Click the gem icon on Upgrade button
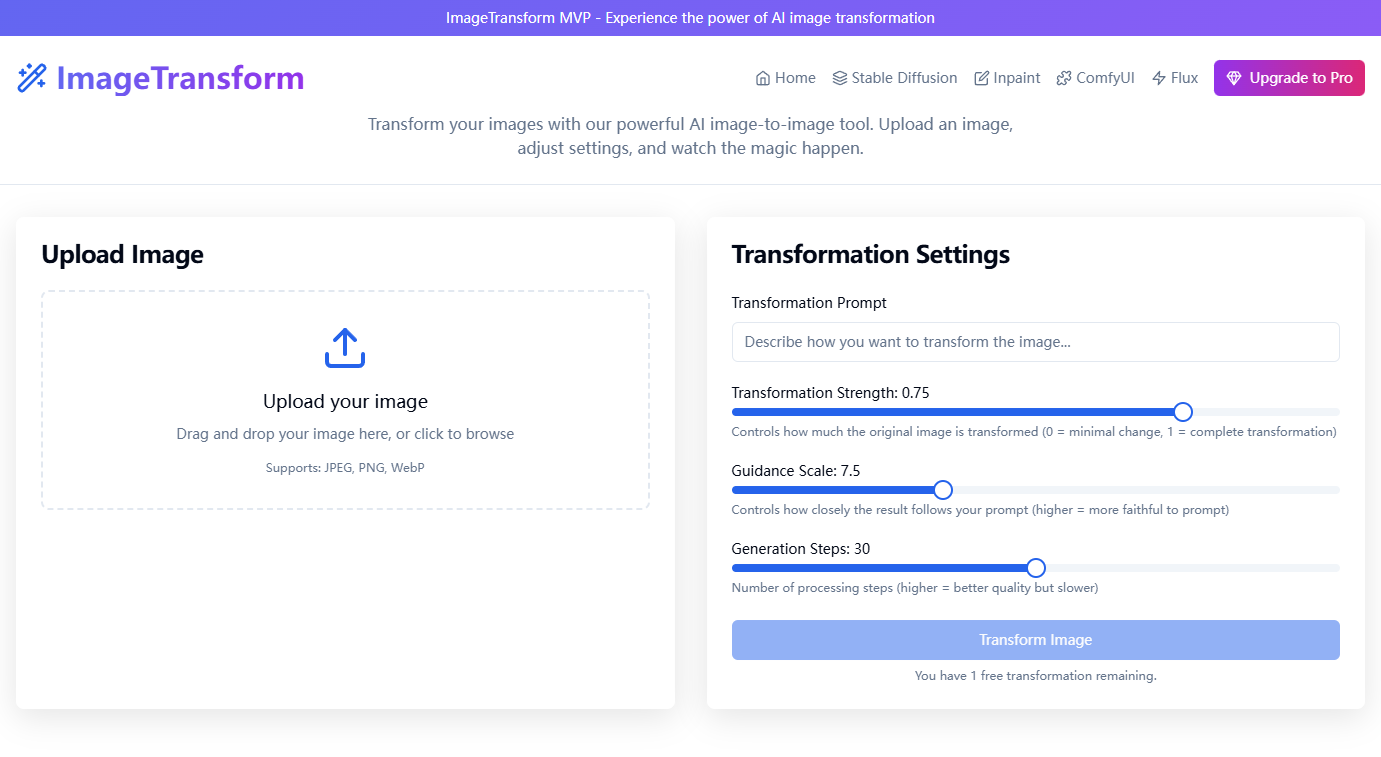Screen dimensions: 1381x757 [x=1233, y=77]
